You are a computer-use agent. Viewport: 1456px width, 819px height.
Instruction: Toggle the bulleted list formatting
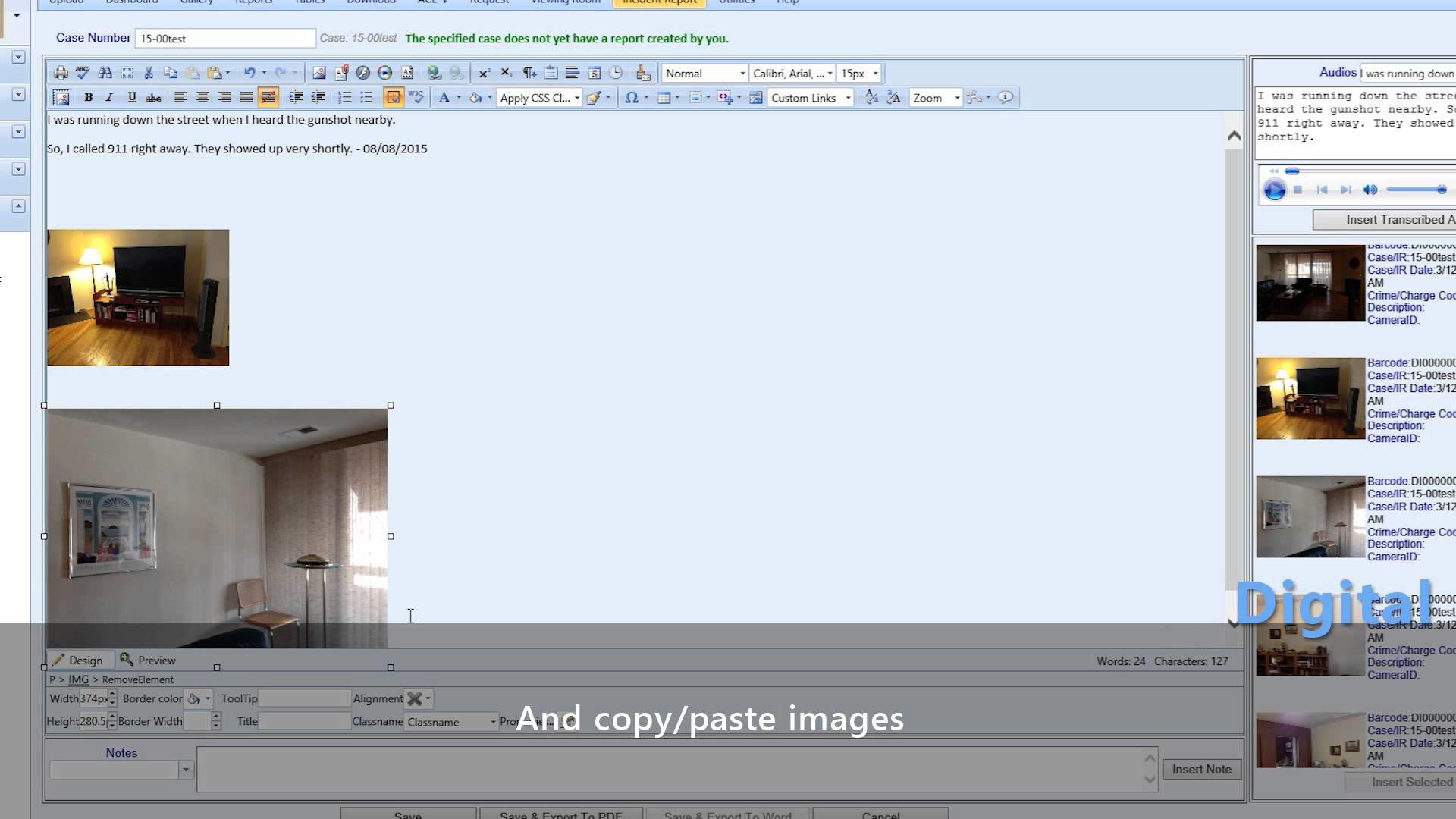[x=367, y=97]
